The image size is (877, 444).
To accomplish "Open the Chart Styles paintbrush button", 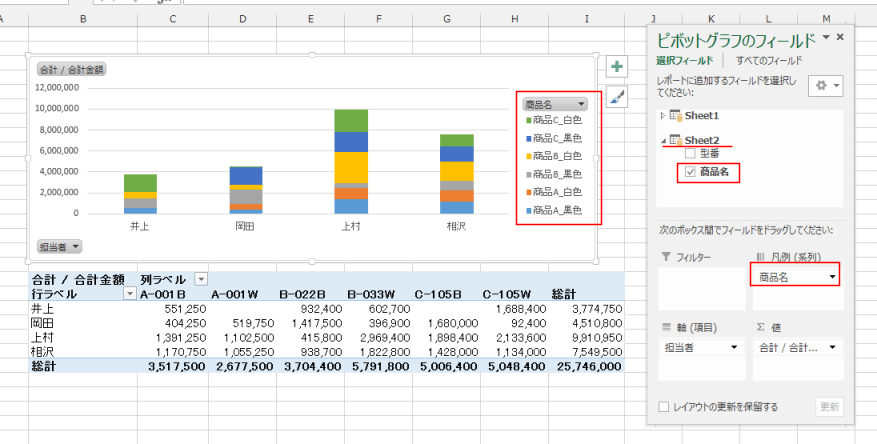I will pos(617,97).
